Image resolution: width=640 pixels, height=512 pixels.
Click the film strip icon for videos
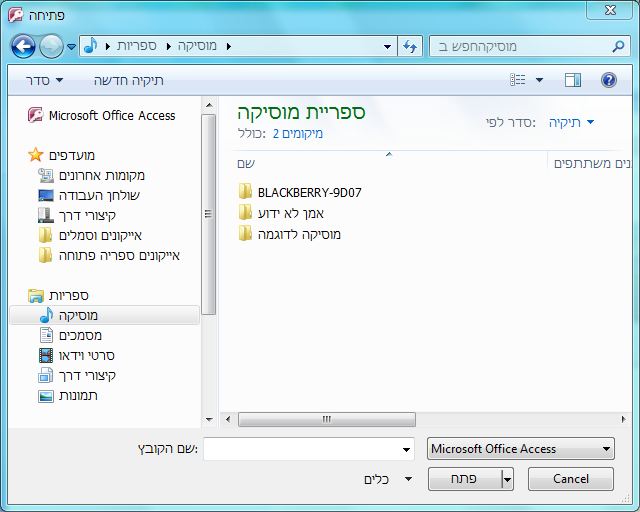[46, 356]
